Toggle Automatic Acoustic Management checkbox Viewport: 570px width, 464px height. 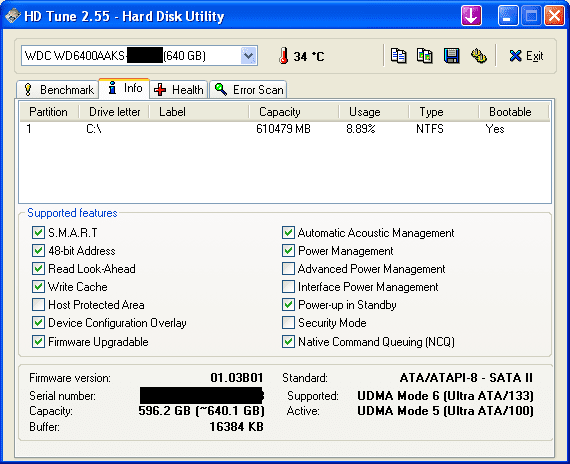click(288, 233)
